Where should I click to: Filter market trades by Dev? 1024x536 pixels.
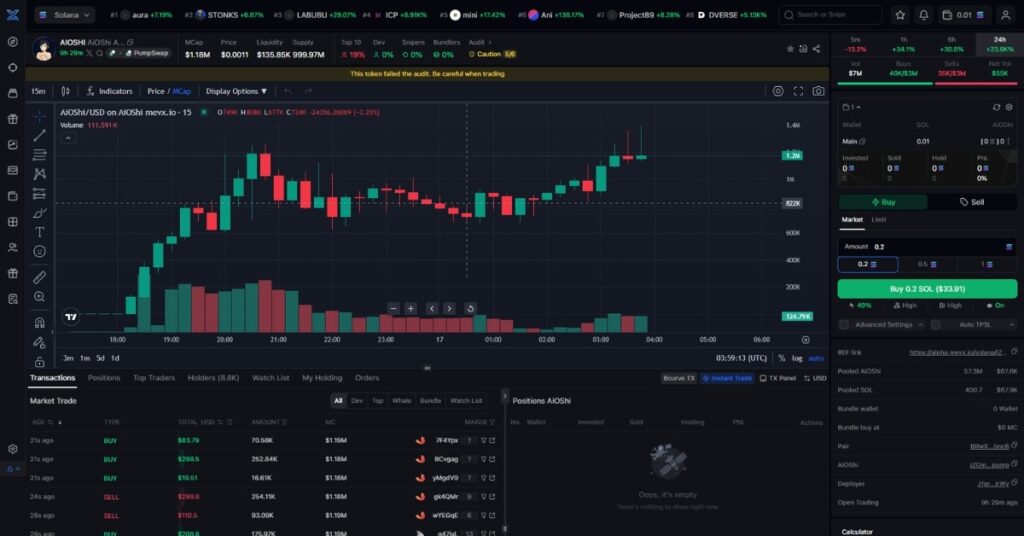357,401
